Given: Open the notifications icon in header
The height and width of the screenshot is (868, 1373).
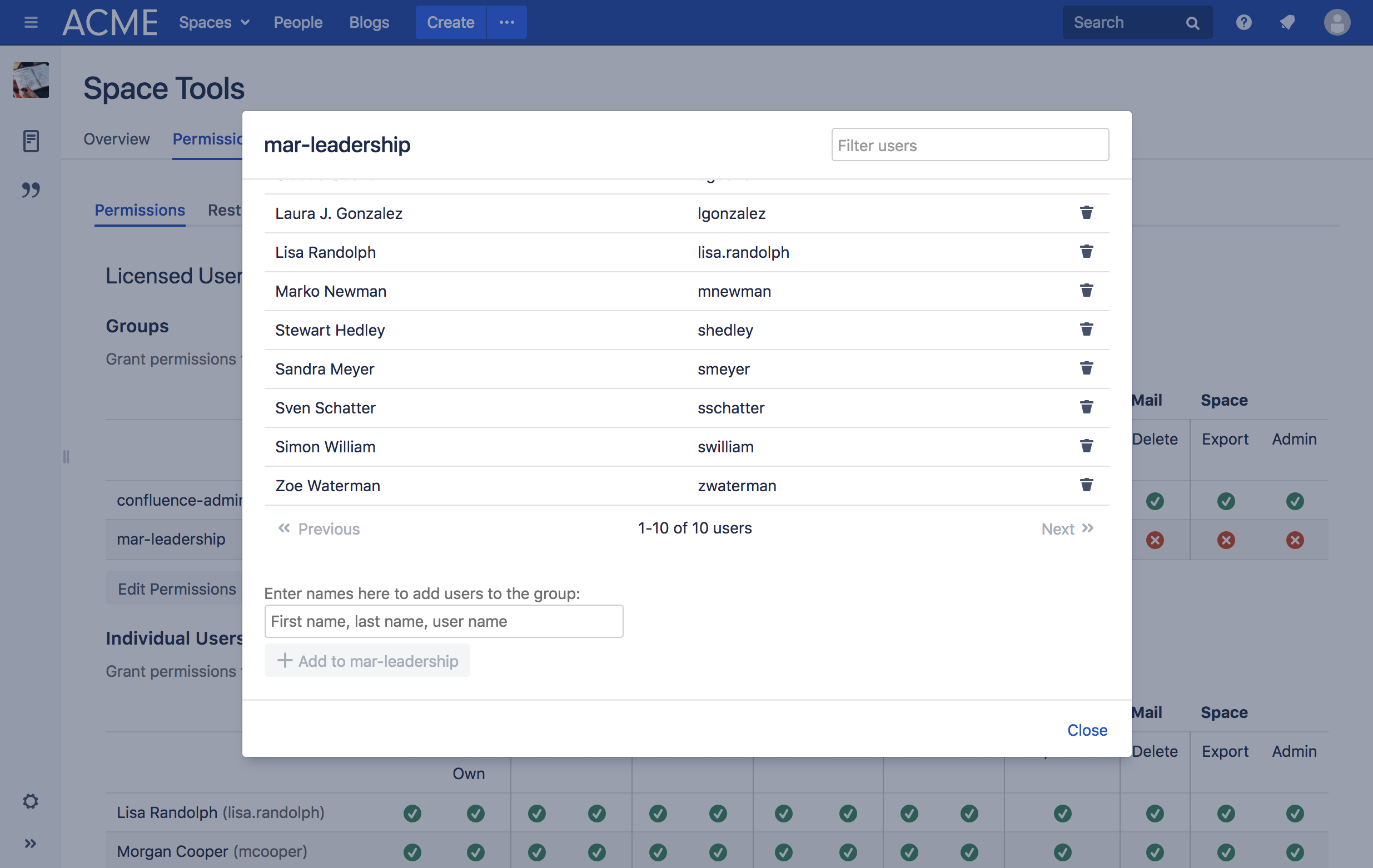Looking at the screenshot, I should click(x=1287, y=22).
